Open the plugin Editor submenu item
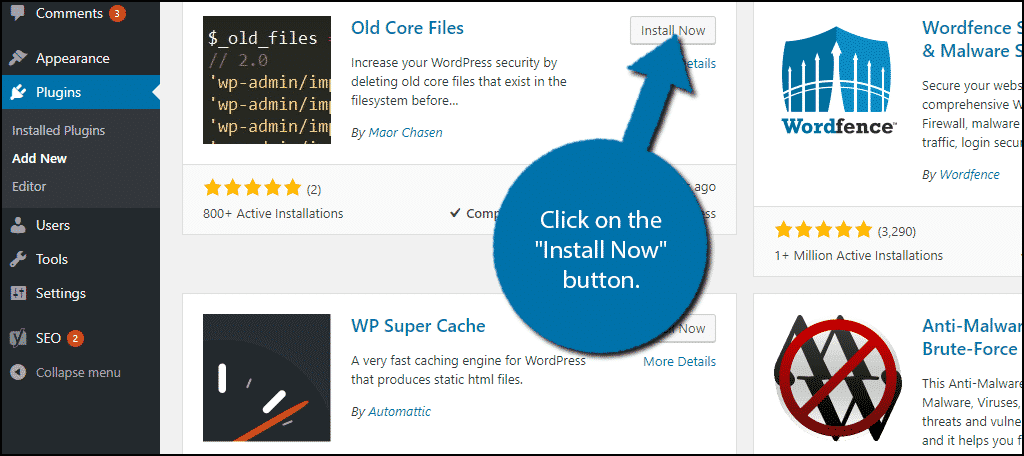Image resolution: width=1024 pixels, height=456 pixels. pos(29,186)
